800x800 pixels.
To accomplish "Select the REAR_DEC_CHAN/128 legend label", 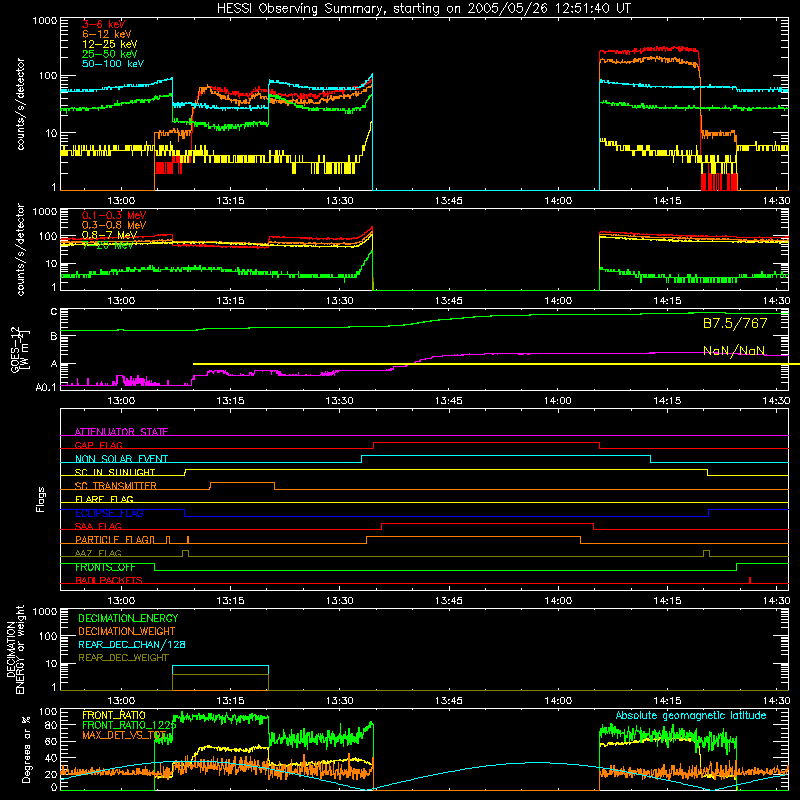I will (x=132, y=644).
